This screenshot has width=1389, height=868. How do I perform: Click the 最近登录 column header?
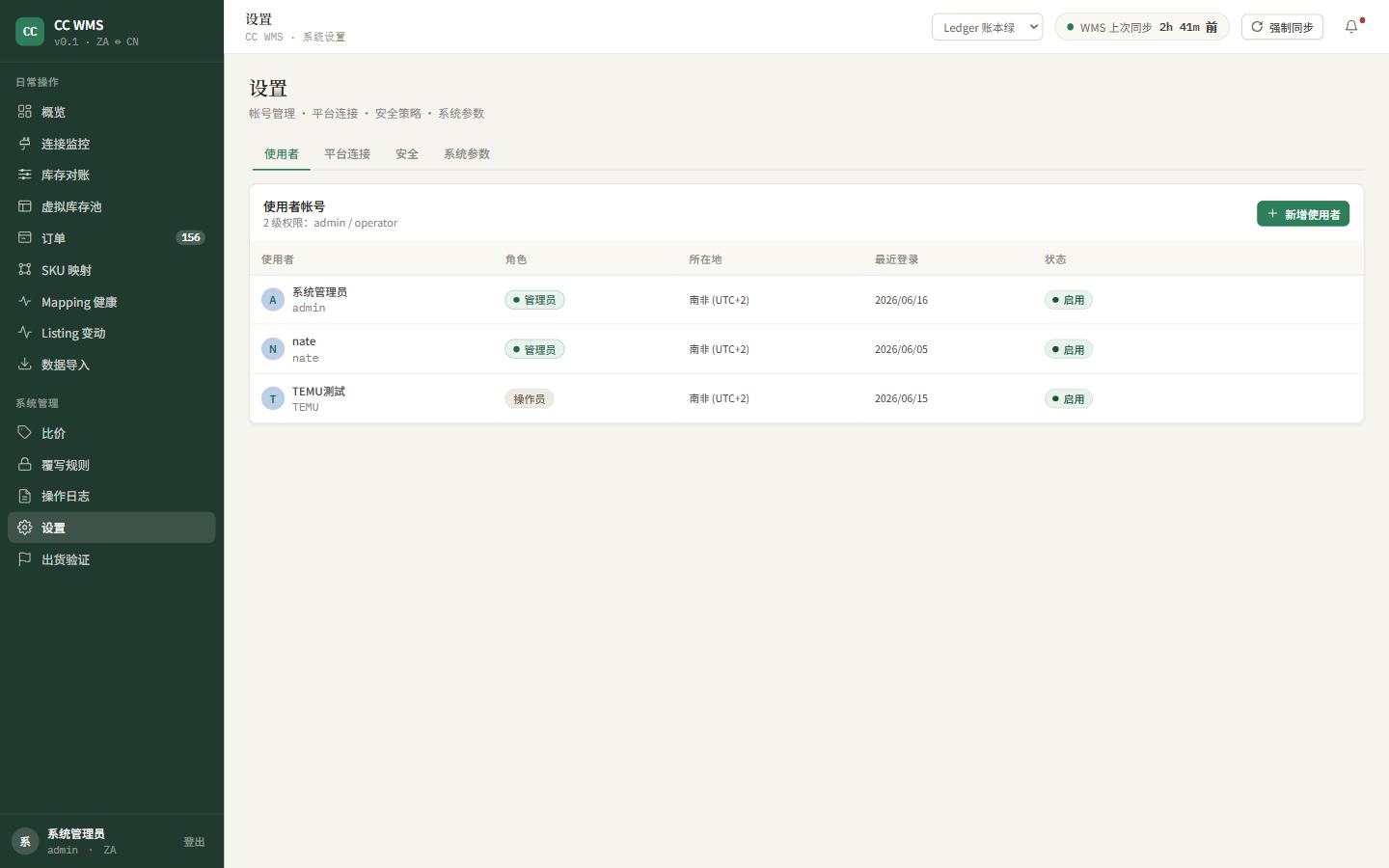tap(896, 259)
